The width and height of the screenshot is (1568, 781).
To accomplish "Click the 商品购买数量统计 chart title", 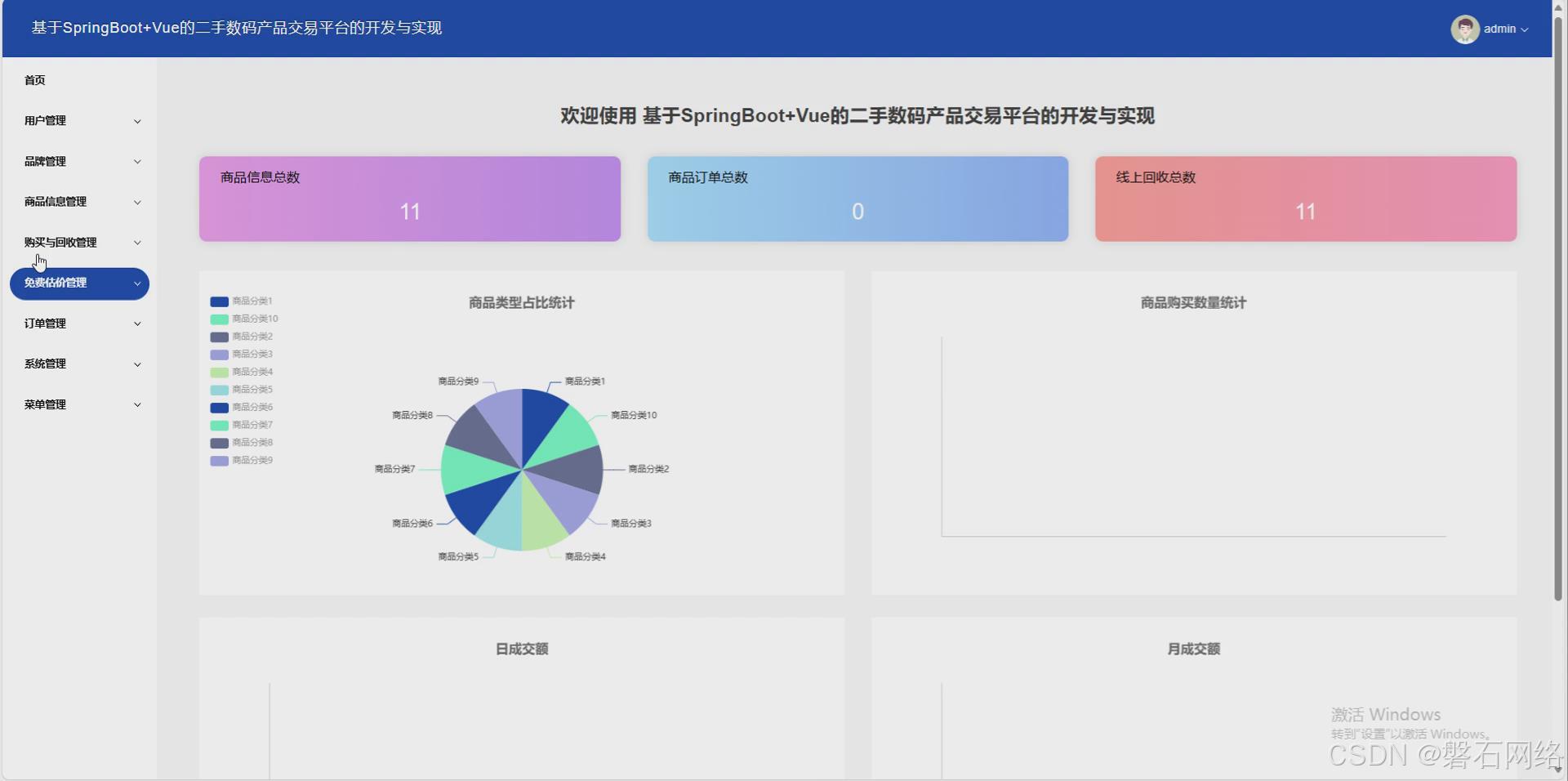I will click(x=1193, y=303).
